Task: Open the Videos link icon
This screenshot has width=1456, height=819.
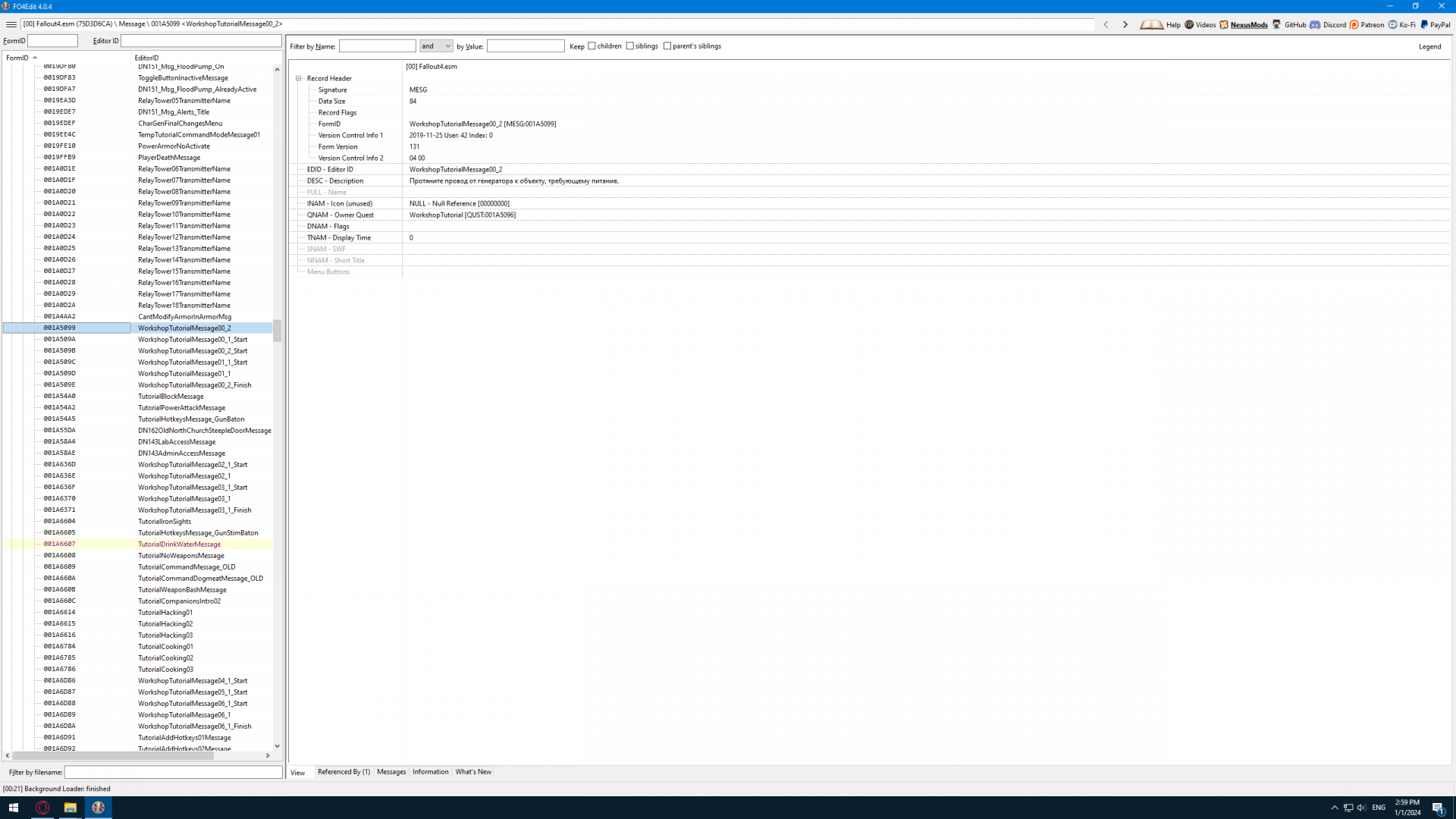Action: pos(1189,24)
